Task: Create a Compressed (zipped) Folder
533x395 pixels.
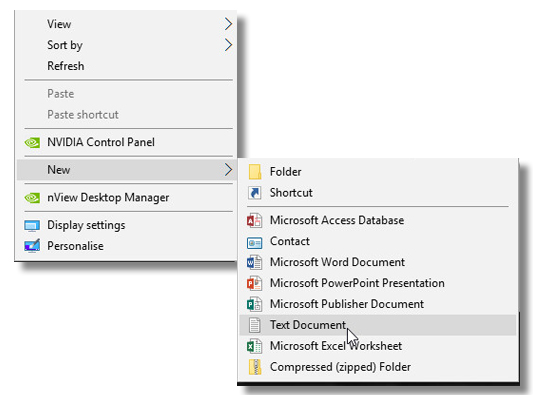Action: pos(378,367)
